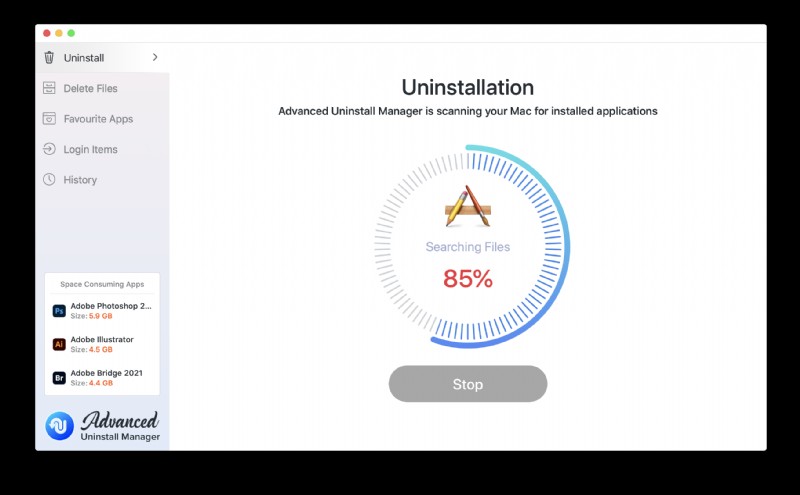Image resolution: width=800 pixels, height=495 pixels.
Task: Click the History clock icon
Action: (x=49, y=180)
